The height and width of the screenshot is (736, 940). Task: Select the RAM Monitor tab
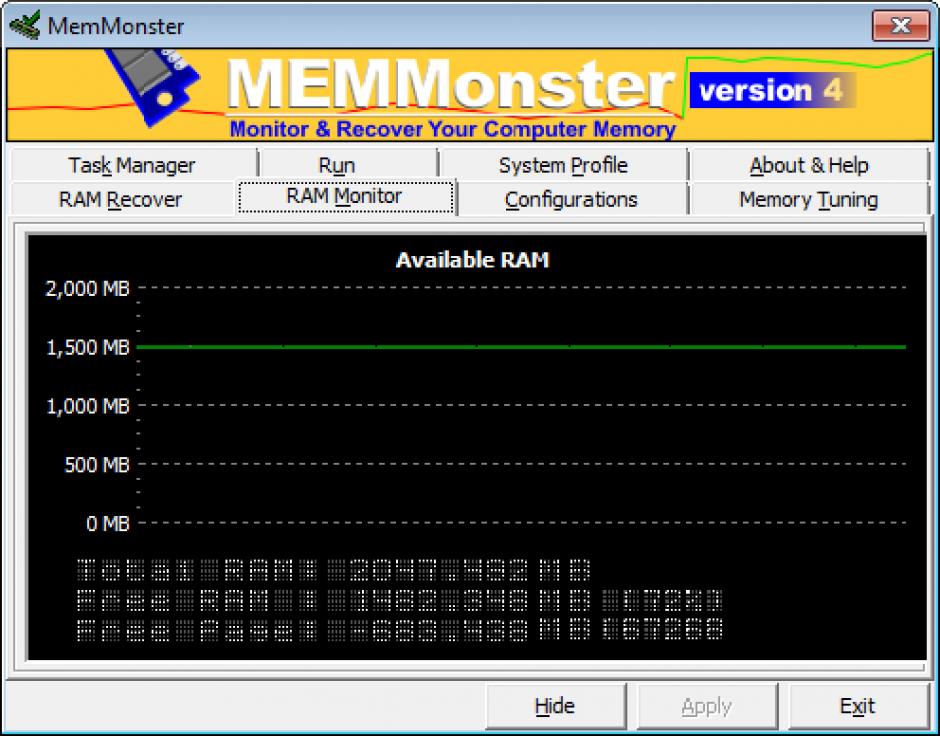(x=345, y=197)
